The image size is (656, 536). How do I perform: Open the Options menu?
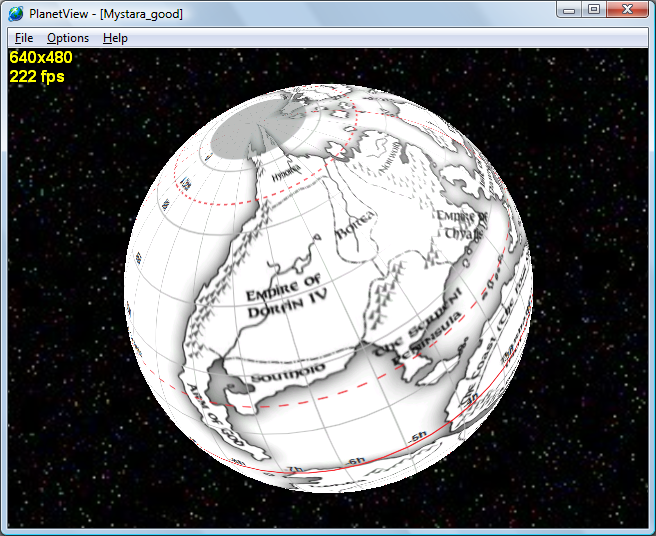coord(68,38)
